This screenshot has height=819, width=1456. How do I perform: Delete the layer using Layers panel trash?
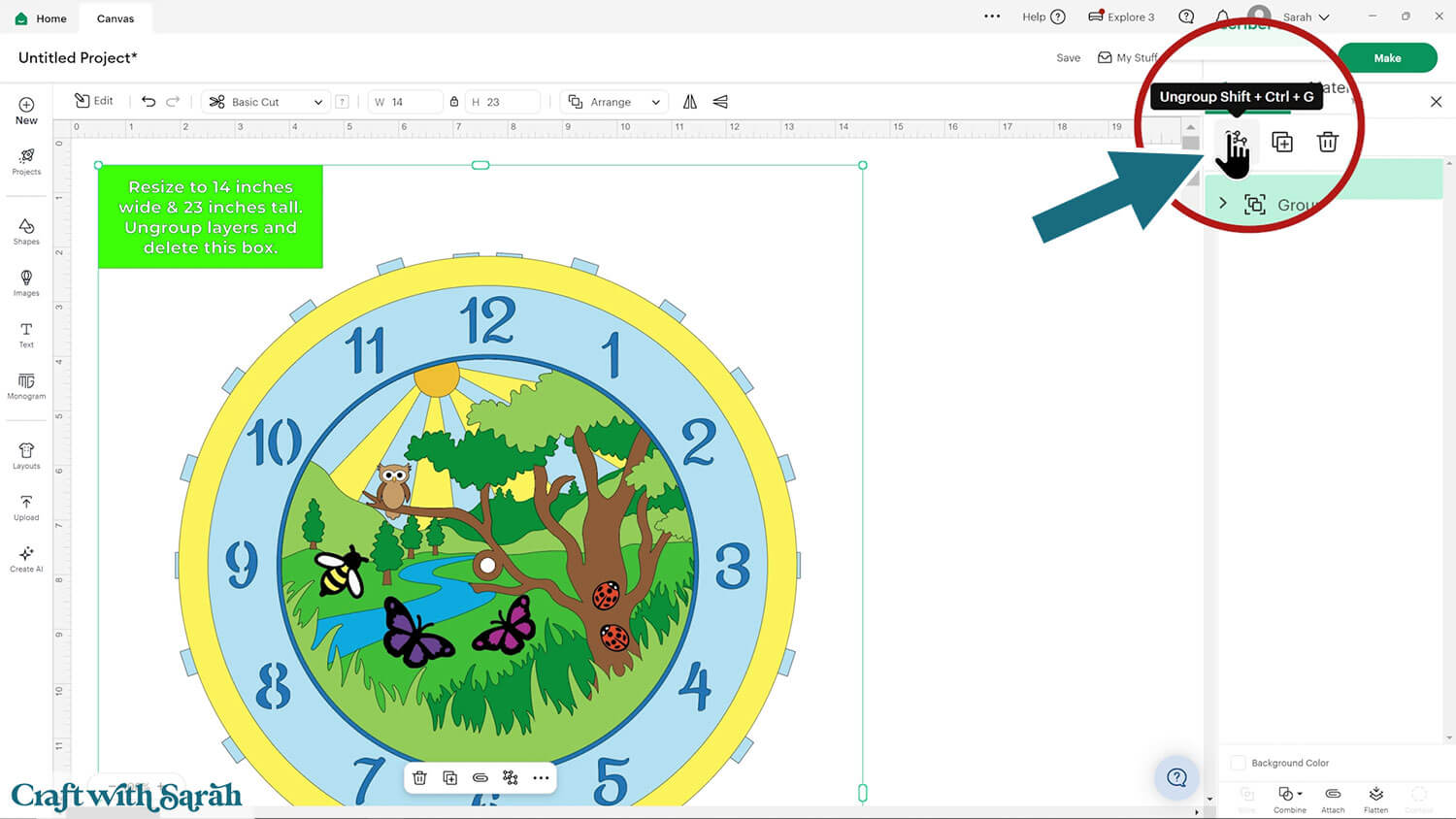pos(1327,142)
